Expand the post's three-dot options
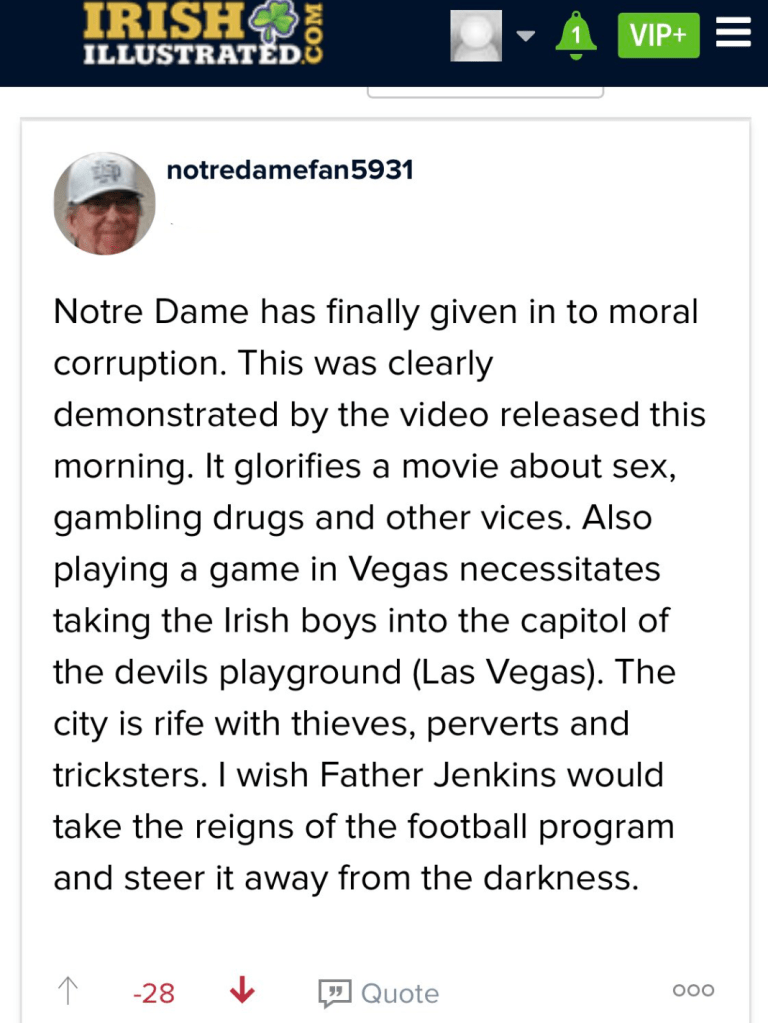 coord(693,991)
